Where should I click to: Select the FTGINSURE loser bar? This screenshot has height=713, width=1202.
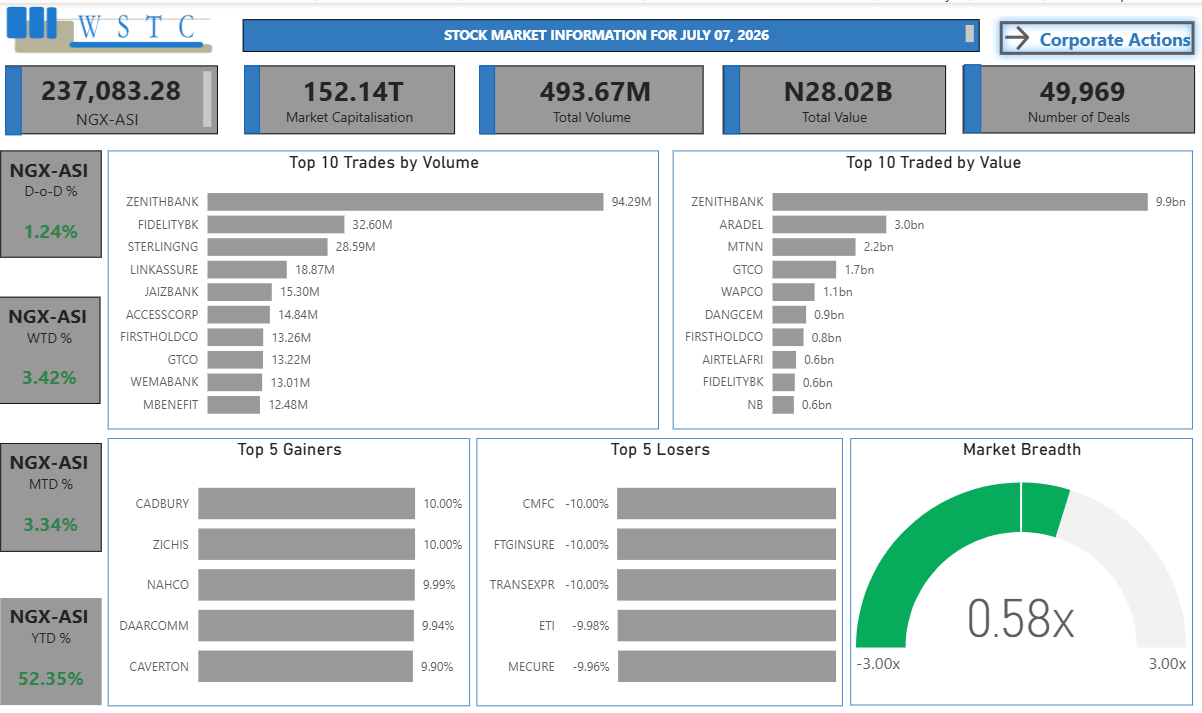tap(726, 544)
